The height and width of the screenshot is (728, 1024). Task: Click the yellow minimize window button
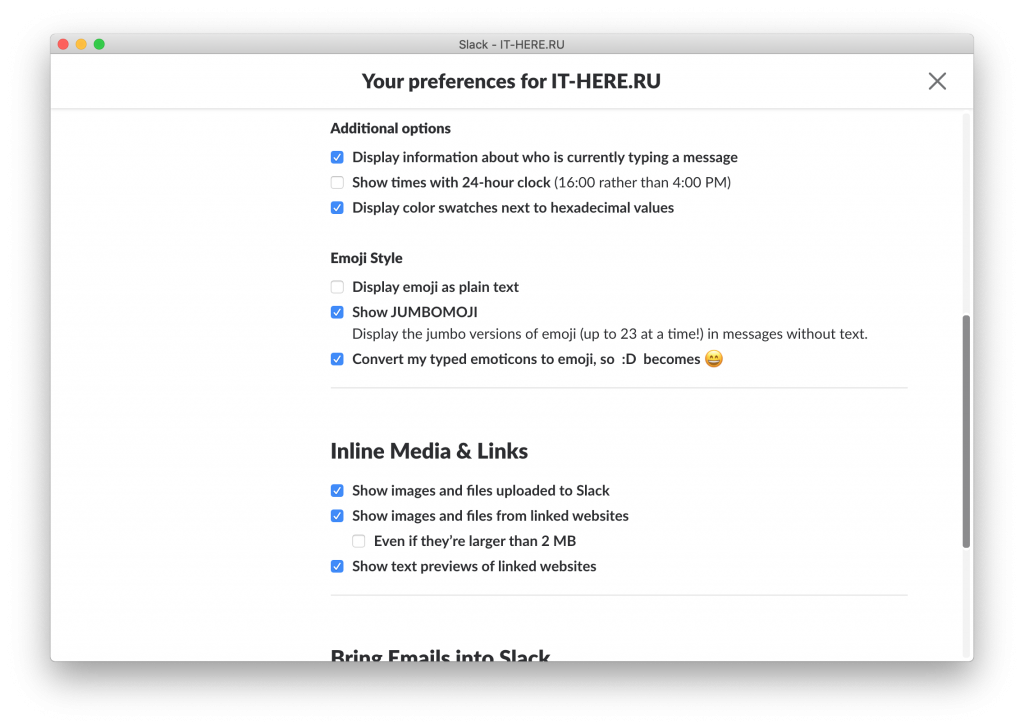point(81,44)
